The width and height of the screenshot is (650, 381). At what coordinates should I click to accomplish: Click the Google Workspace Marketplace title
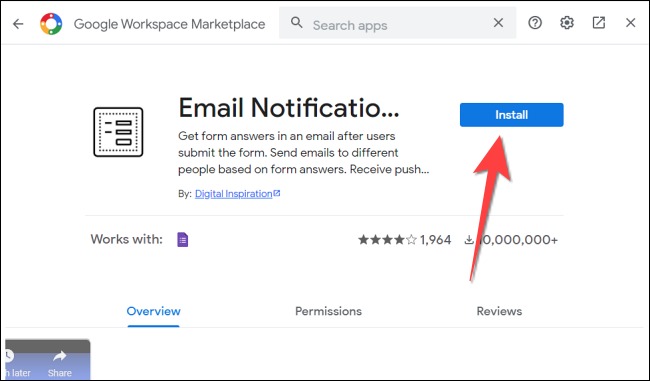pyautogui.click(x=170, y=24)
